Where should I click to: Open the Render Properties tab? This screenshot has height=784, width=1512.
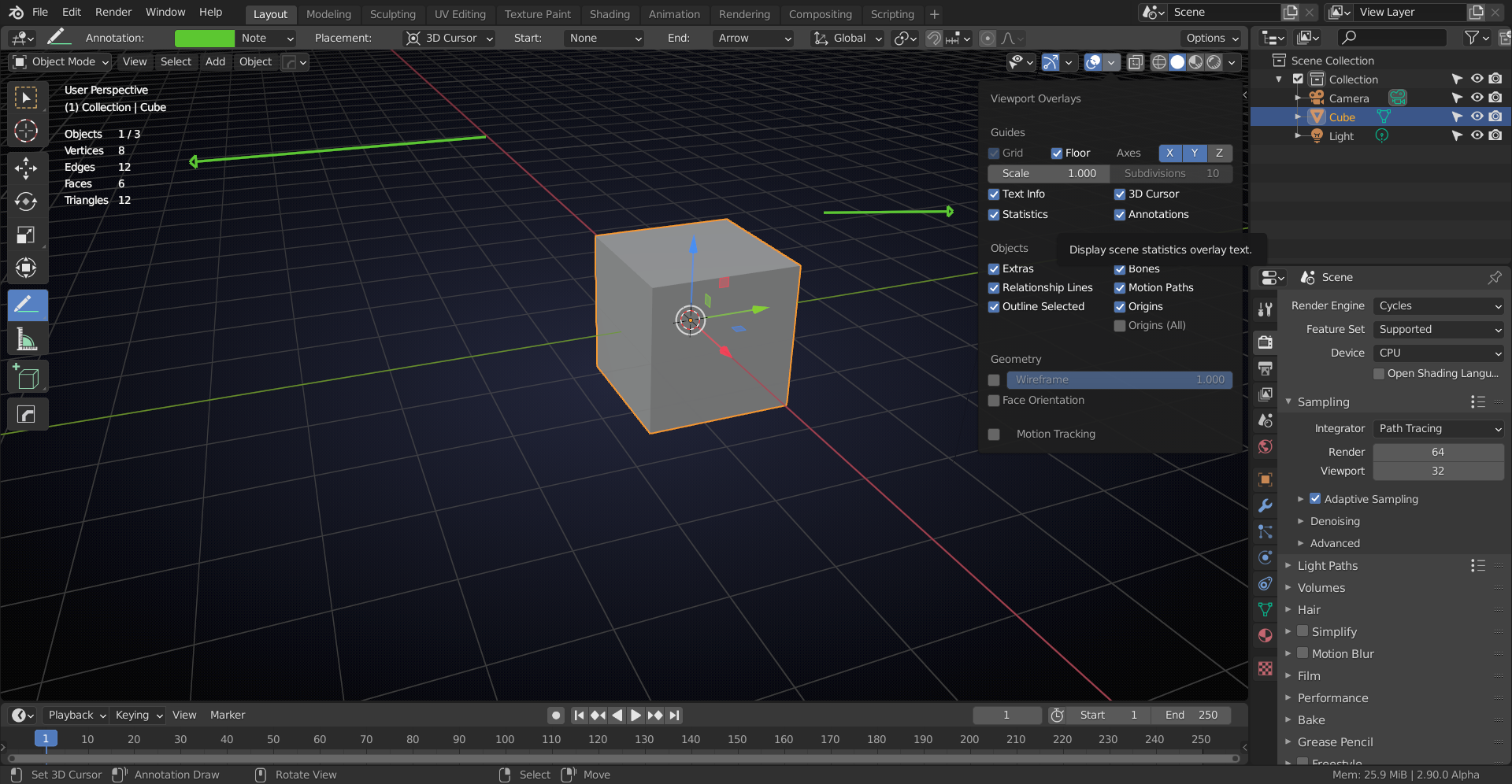1265,342
